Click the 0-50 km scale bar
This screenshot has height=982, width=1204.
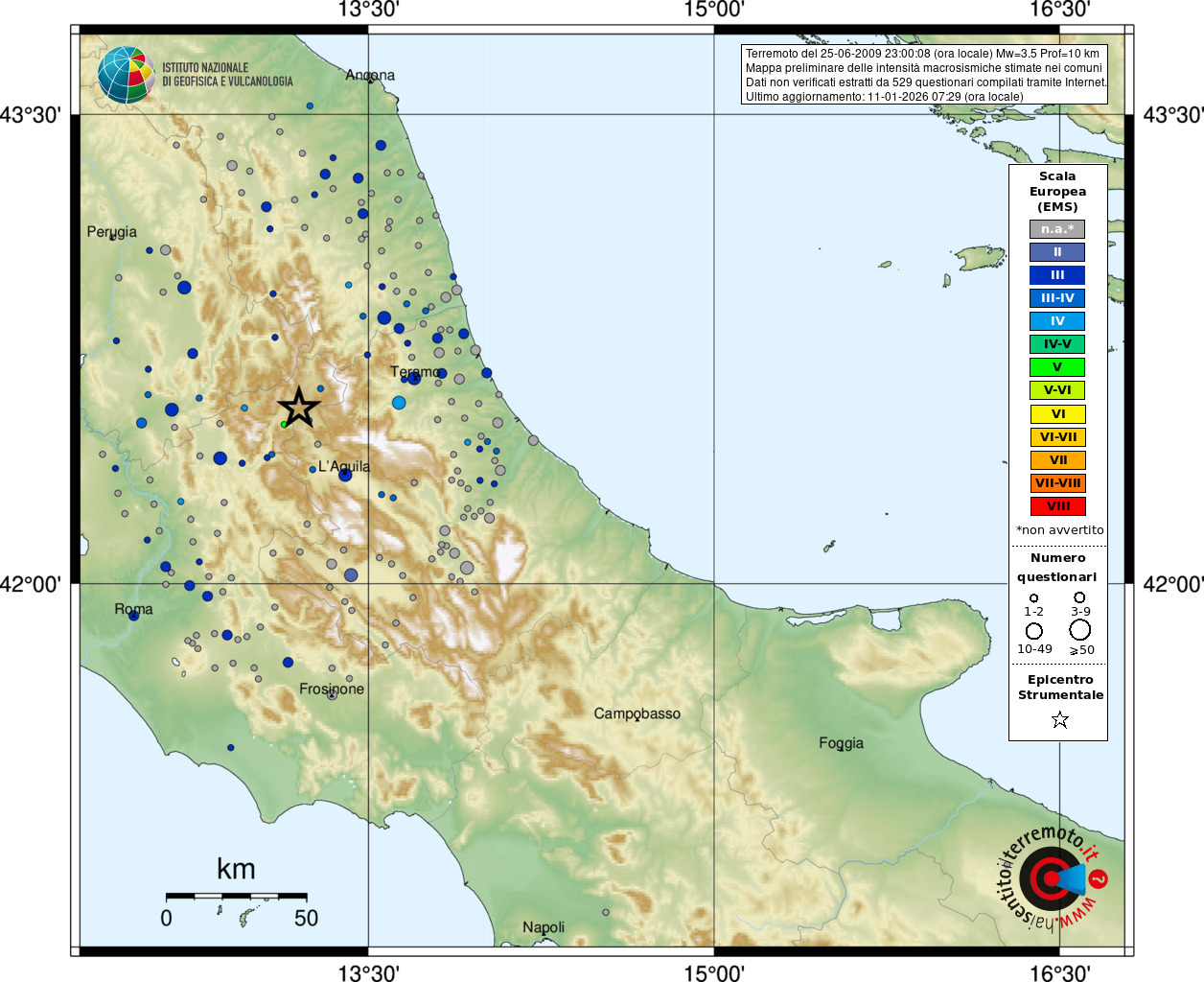[236, 896]
